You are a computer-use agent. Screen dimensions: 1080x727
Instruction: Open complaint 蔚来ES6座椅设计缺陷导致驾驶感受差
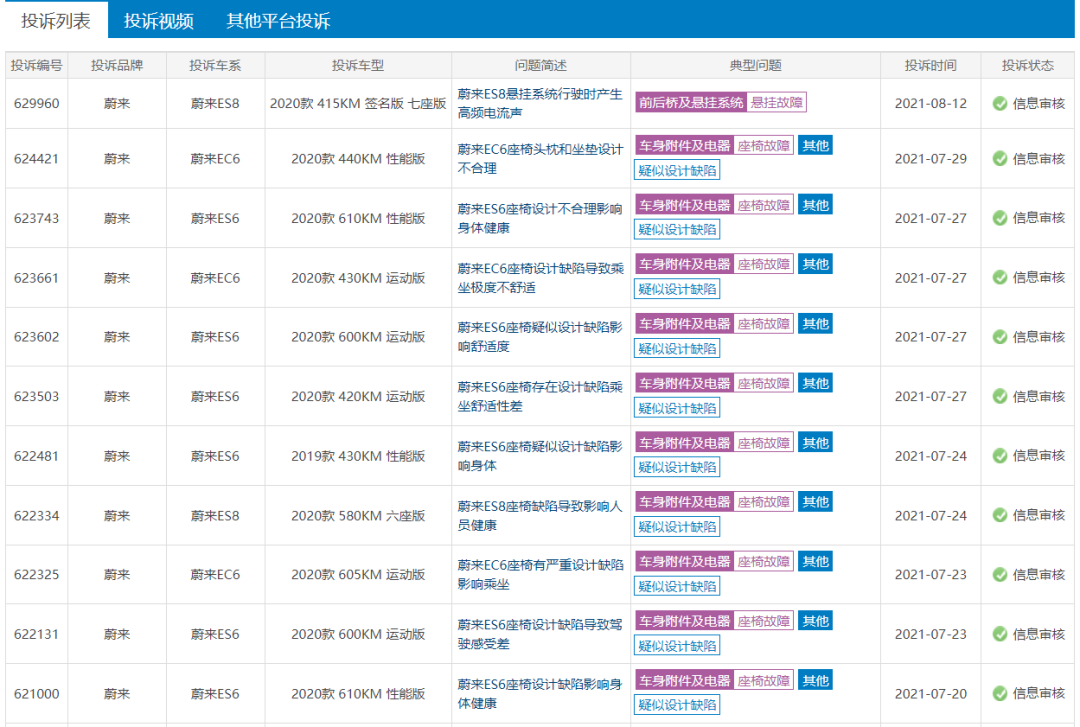click(540, 634)
